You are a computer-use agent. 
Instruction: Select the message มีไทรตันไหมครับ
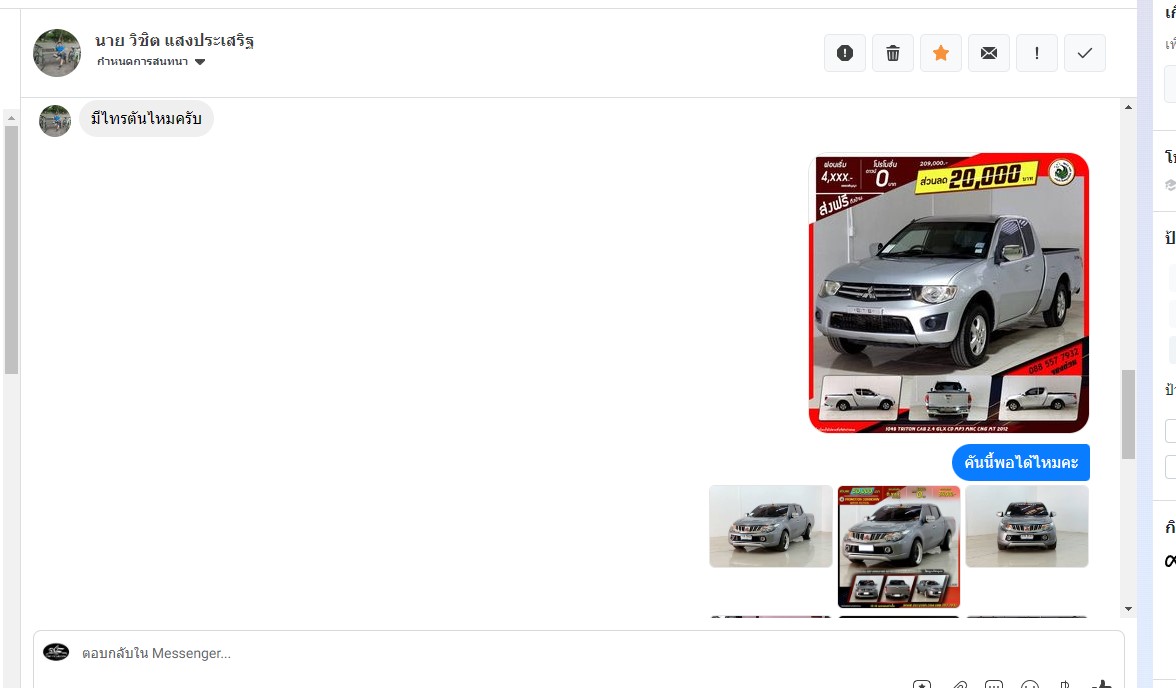click(146, 119)
